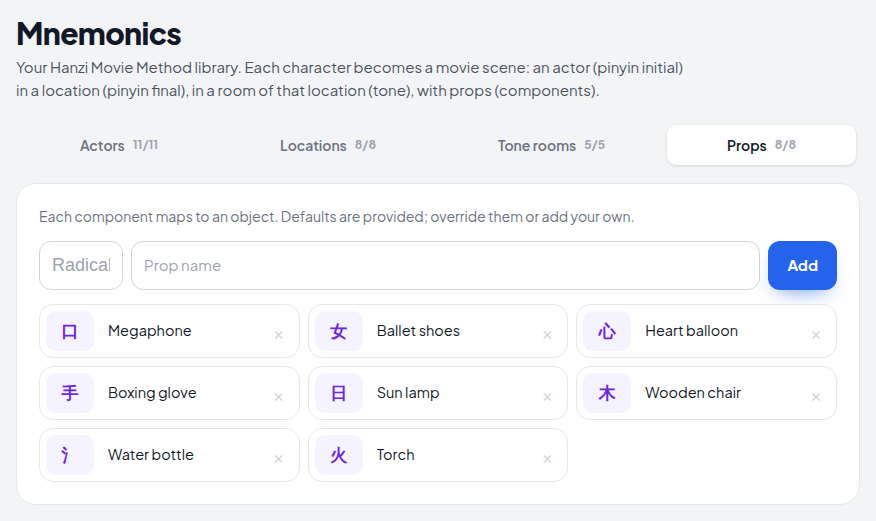Select the Water bottle label
The image size is (876, 521).
click(150, 455)
